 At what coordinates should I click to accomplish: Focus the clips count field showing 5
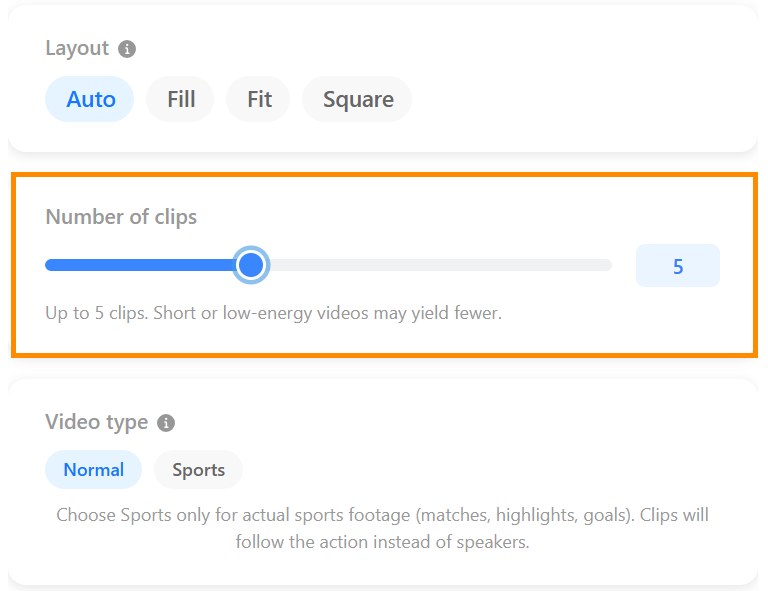pyautogui.click(x=678, y=266)
